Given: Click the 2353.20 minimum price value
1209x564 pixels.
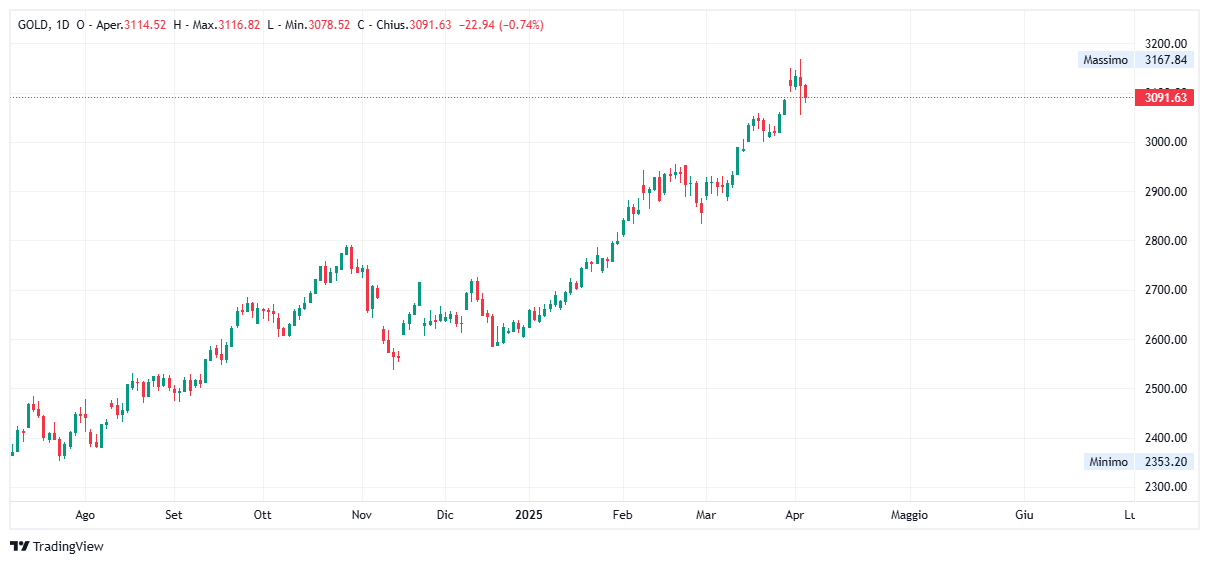Looking at the screenshot, I should [1166, 462].
